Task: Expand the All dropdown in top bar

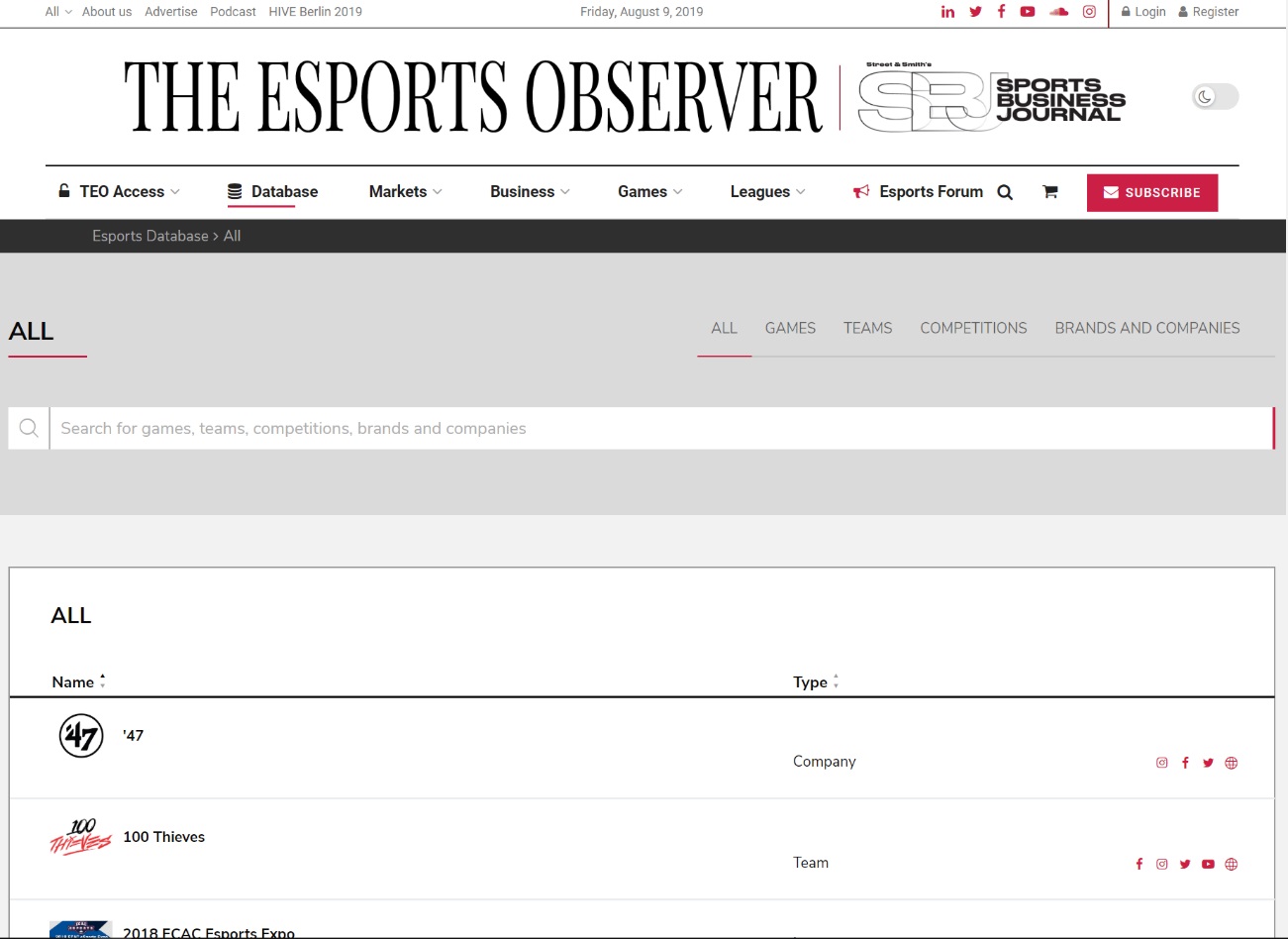Action: click(58, 12)
